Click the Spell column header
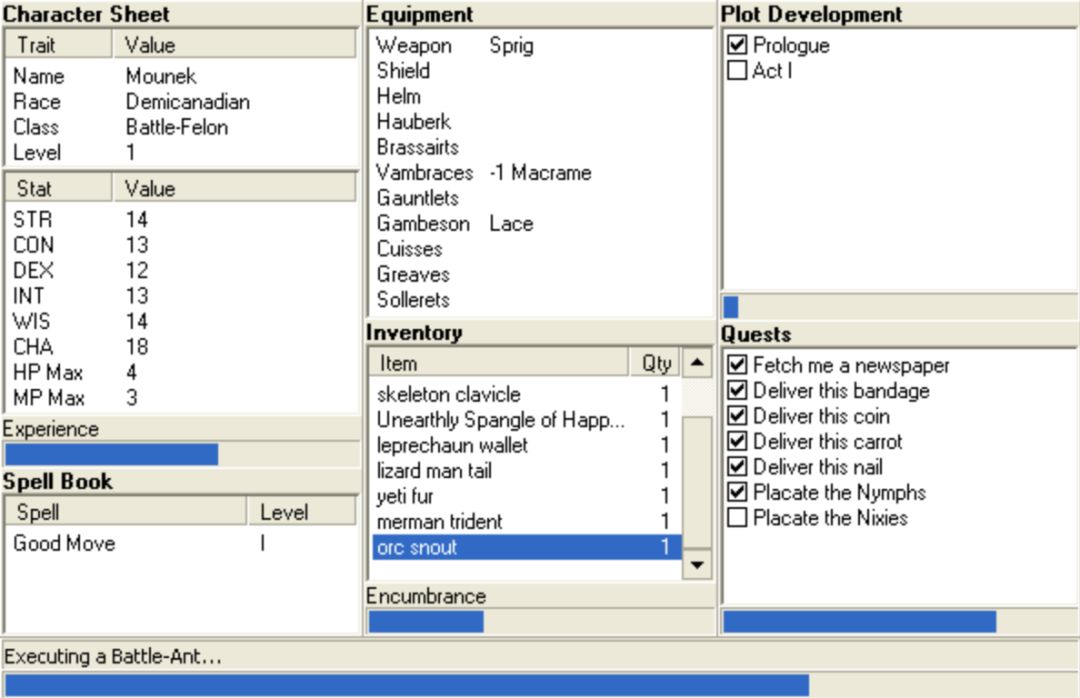 [x=125, y=512]
